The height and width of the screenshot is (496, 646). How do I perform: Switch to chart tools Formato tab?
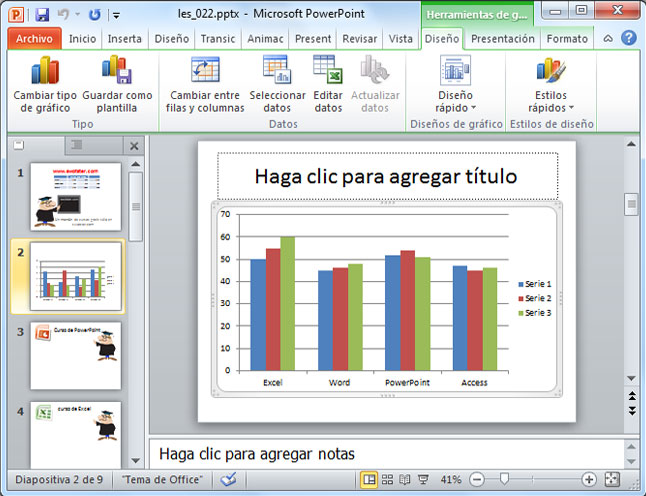pos(567,39)
